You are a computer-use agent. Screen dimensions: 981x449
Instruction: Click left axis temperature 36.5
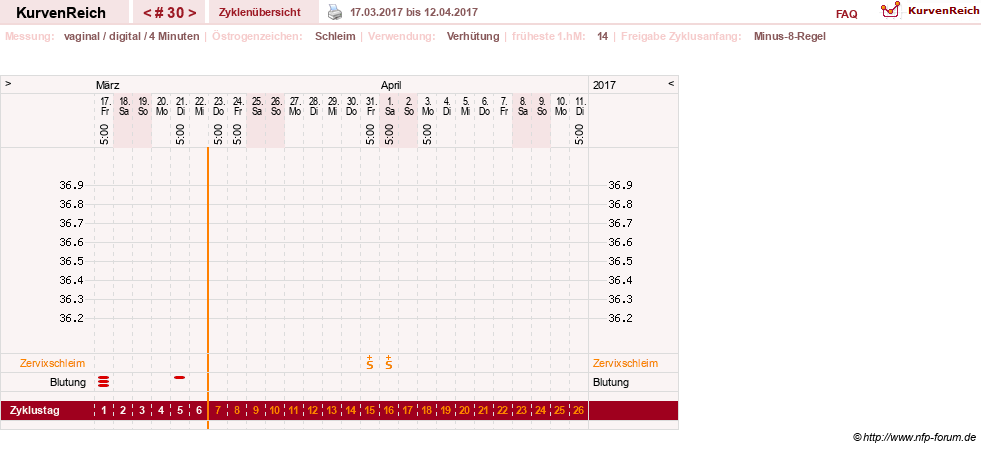click(x=71, y=261)
